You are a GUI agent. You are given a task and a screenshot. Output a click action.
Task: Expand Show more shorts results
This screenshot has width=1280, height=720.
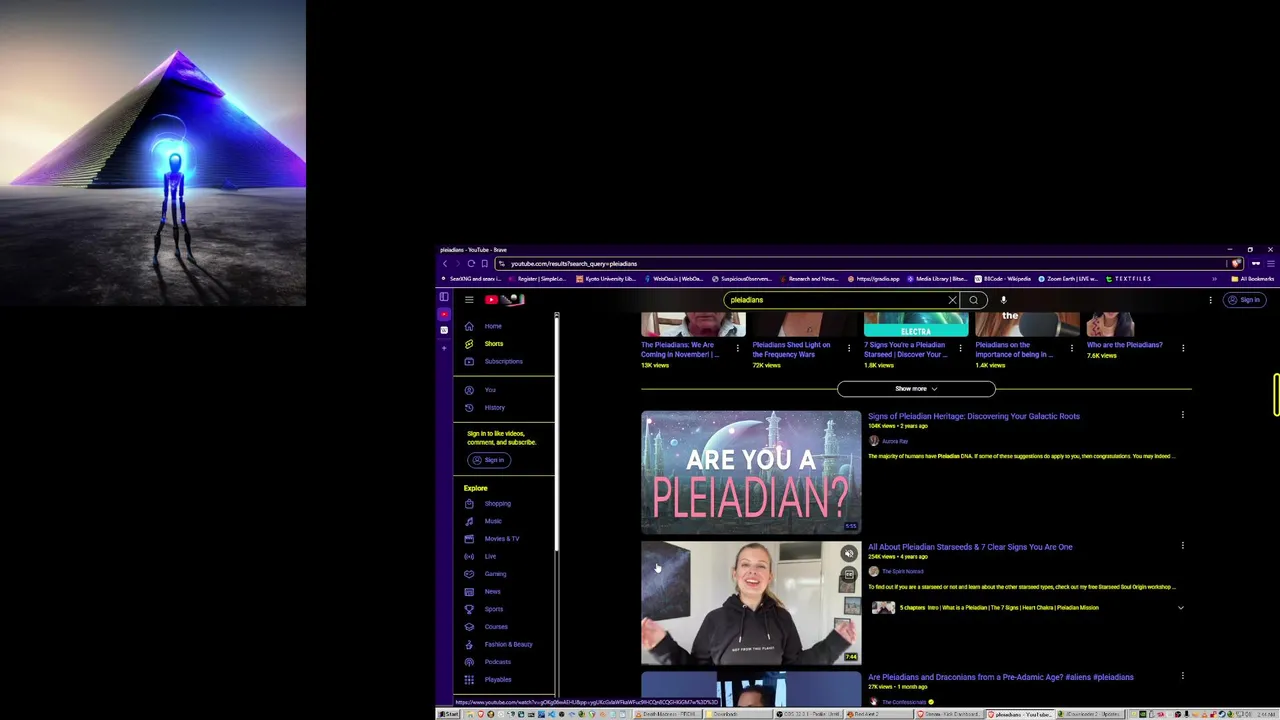click(916, 389)
